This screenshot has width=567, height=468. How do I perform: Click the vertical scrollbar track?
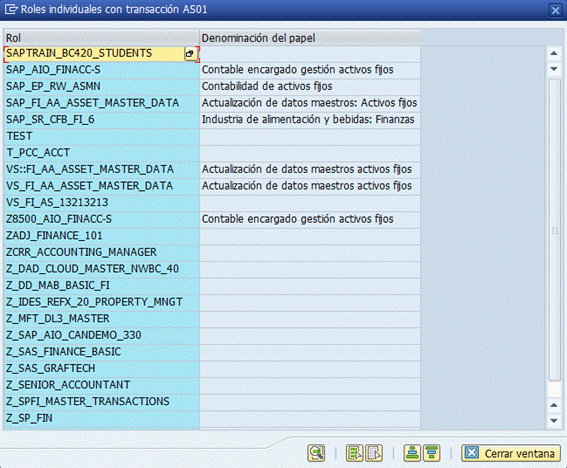(x=554, y=229)
